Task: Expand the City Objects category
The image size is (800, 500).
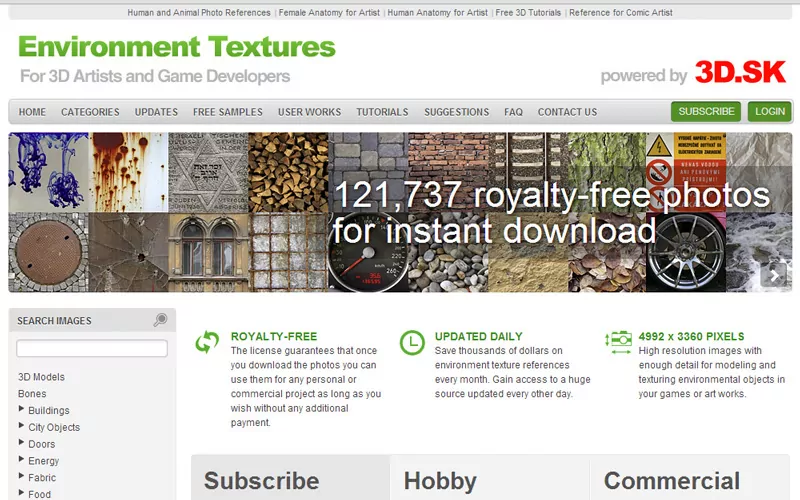Action: pyautogui.click(x=22, y=427)
